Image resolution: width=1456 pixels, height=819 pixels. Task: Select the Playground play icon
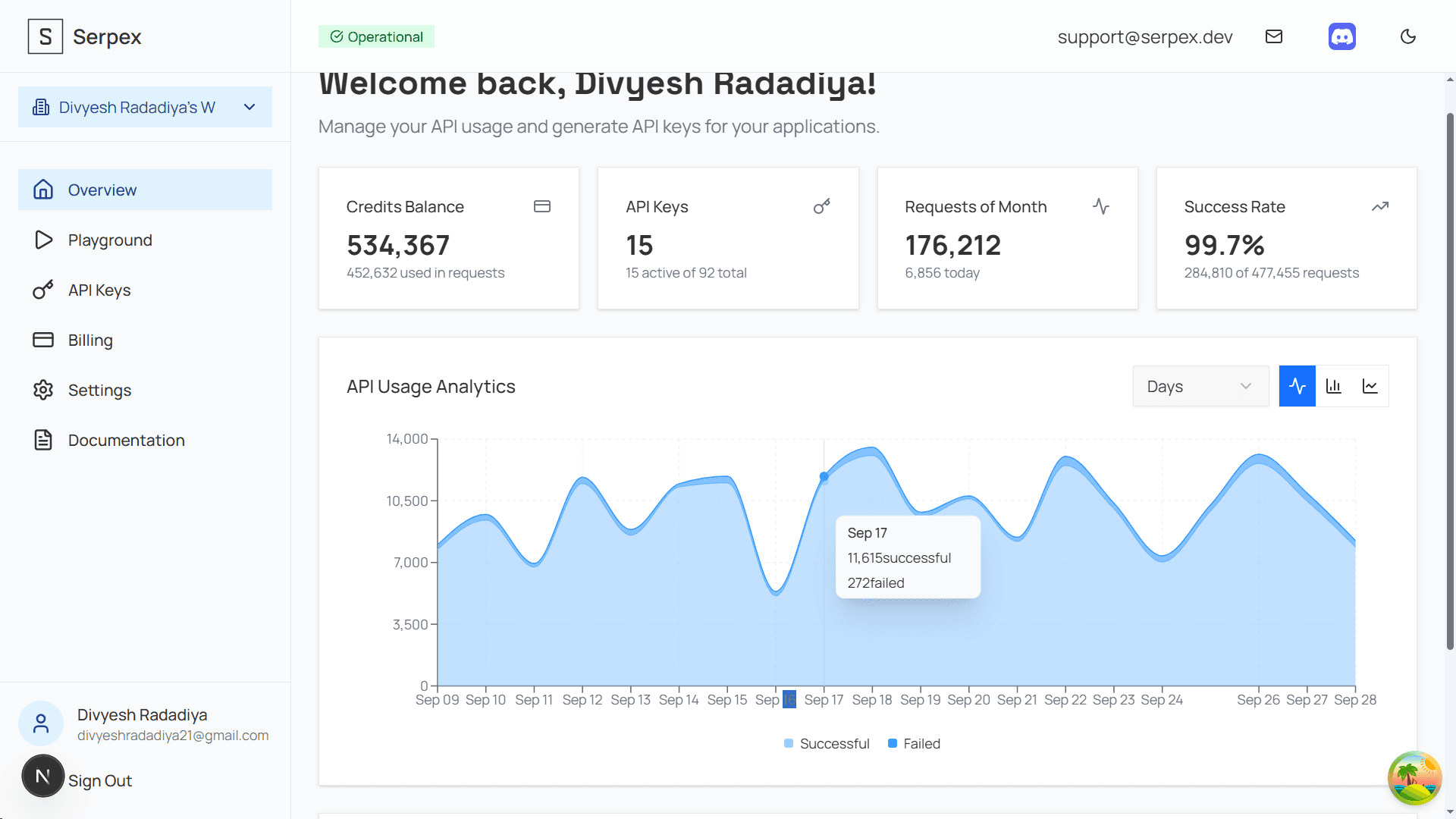pyautogui.click(x=43, y=240)
